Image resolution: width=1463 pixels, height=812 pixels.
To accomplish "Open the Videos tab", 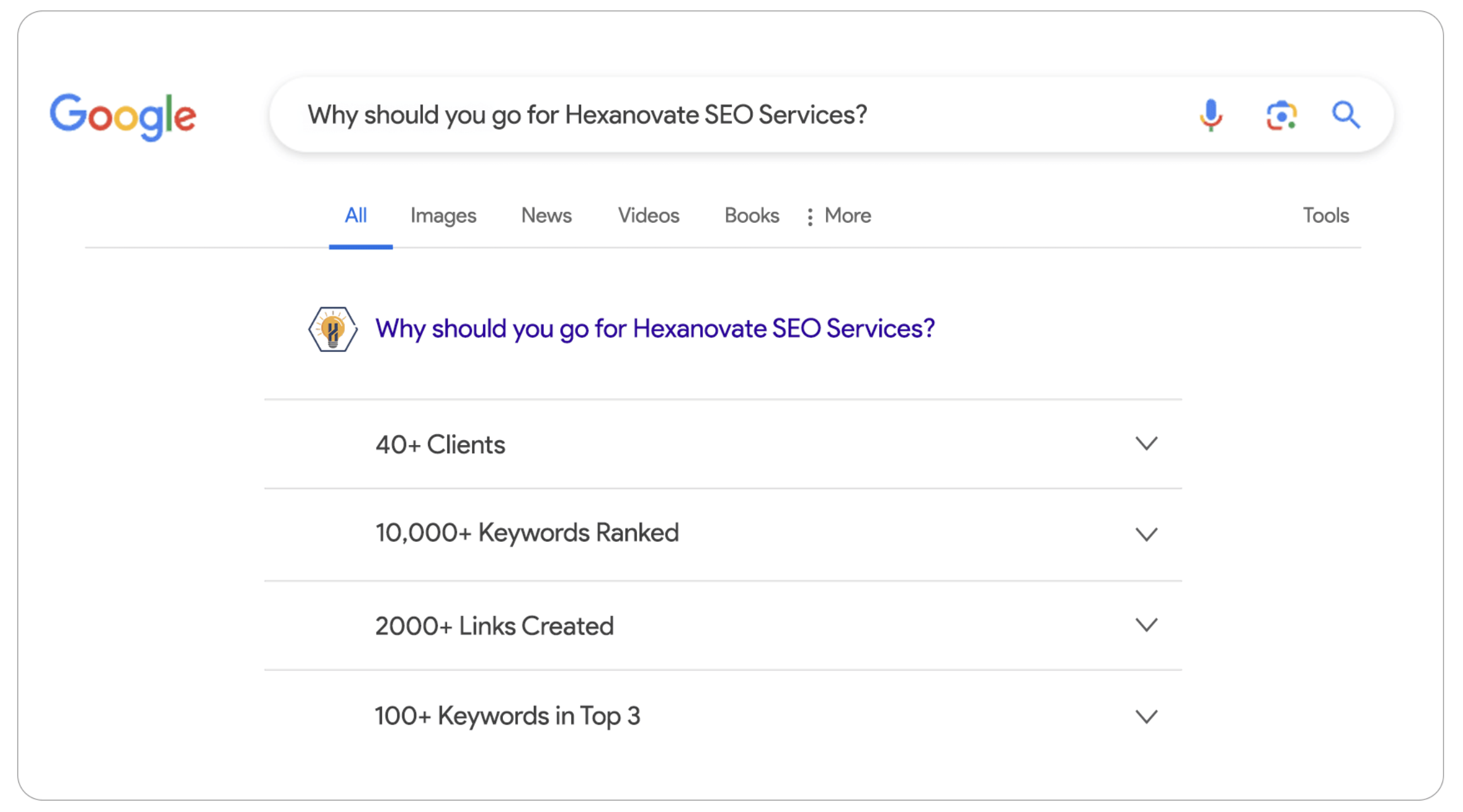I will (x=648, y=216).
